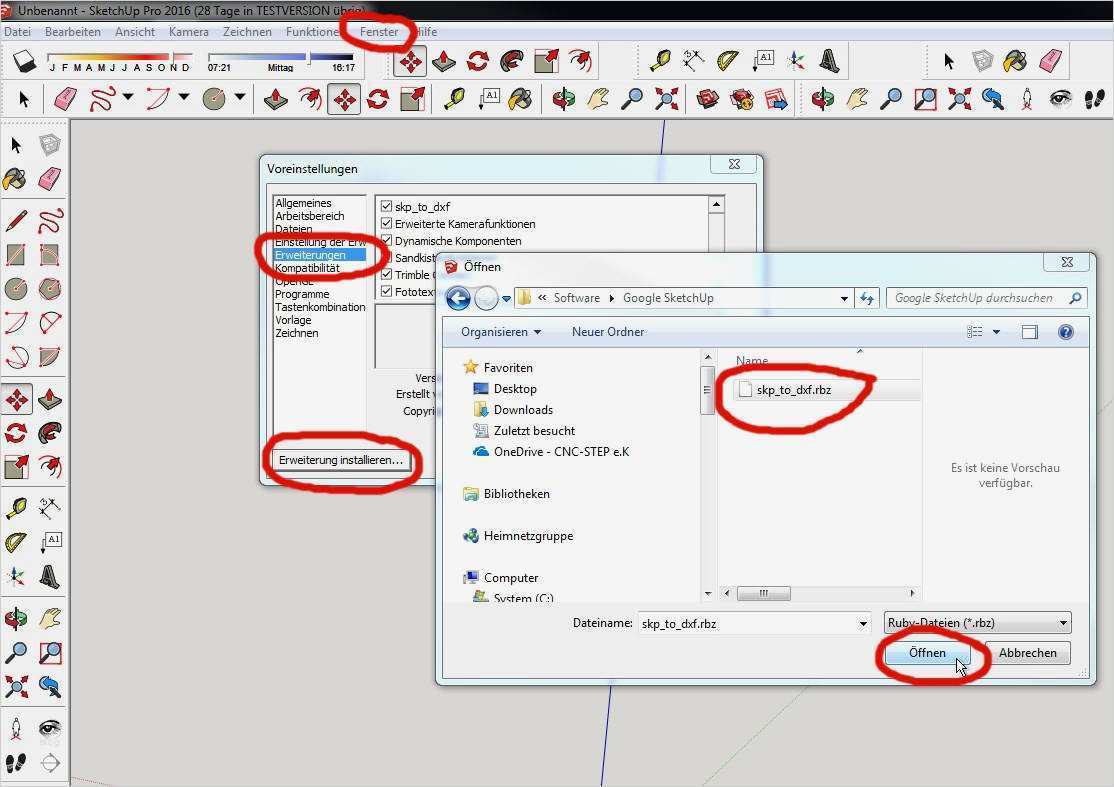Open the Kamera menu

(x=189, y=32)
